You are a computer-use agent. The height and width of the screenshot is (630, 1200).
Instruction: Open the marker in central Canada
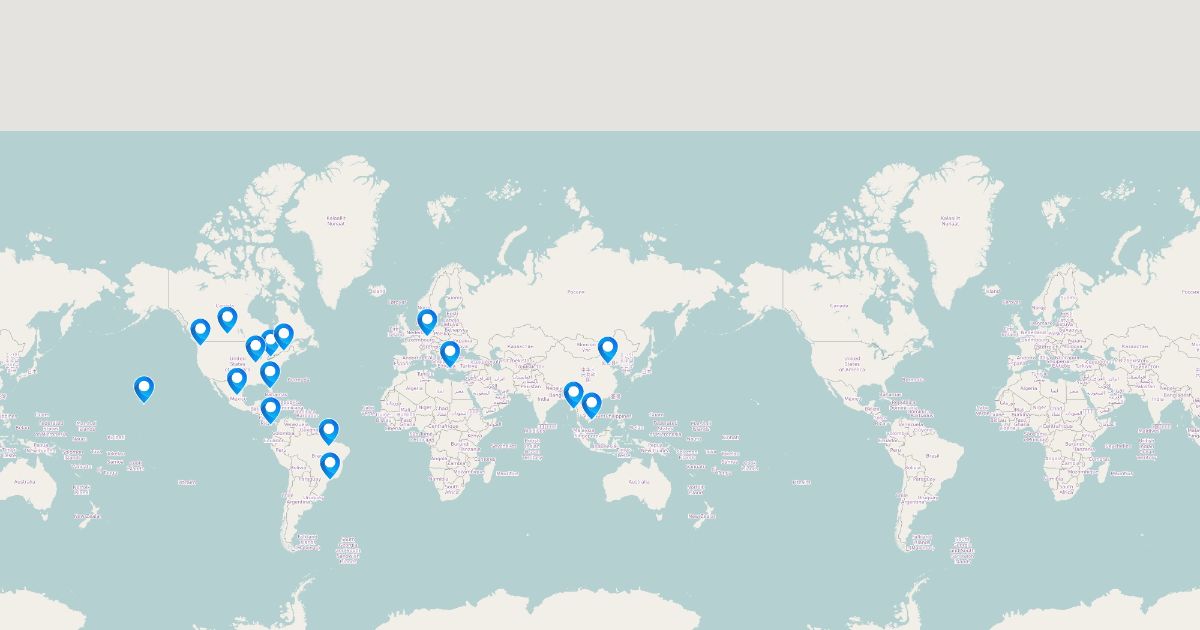(227, 318)
